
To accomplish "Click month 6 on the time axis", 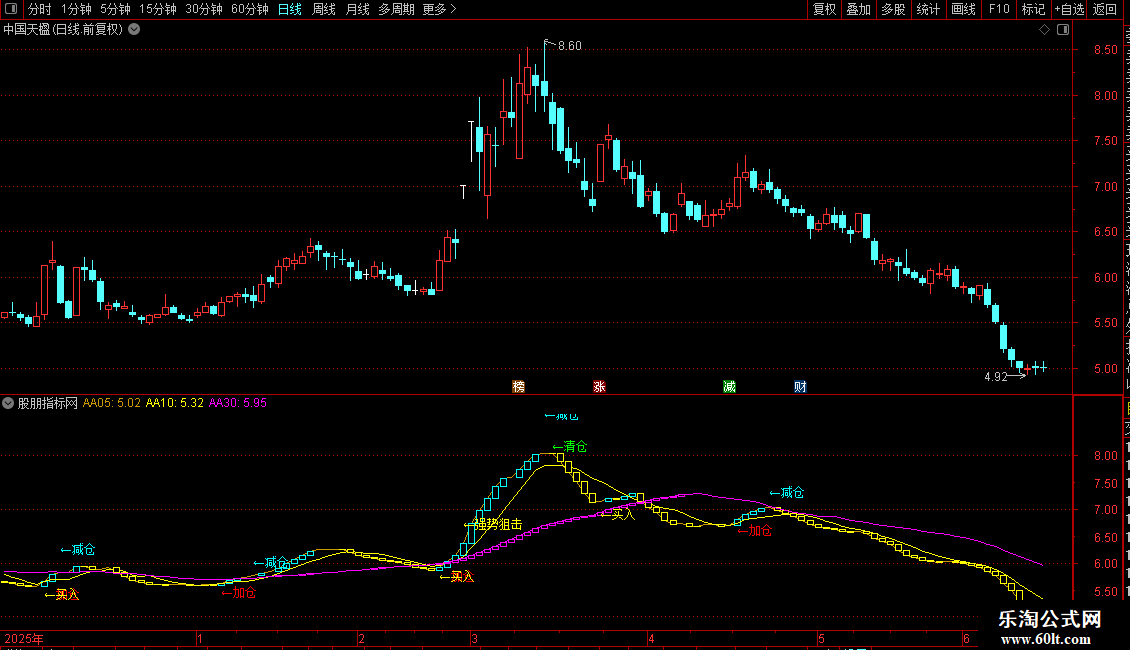I will [966, 638].
